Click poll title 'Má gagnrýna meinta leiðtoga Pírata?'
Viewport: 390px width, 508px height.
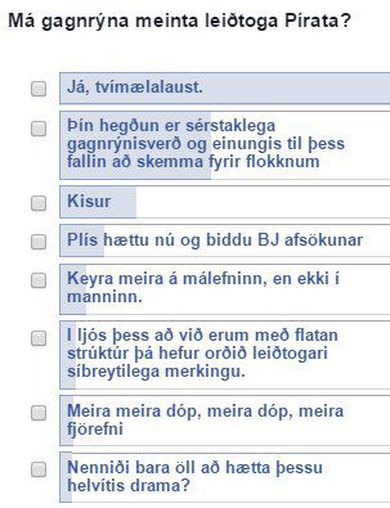(x=179, y=21)
